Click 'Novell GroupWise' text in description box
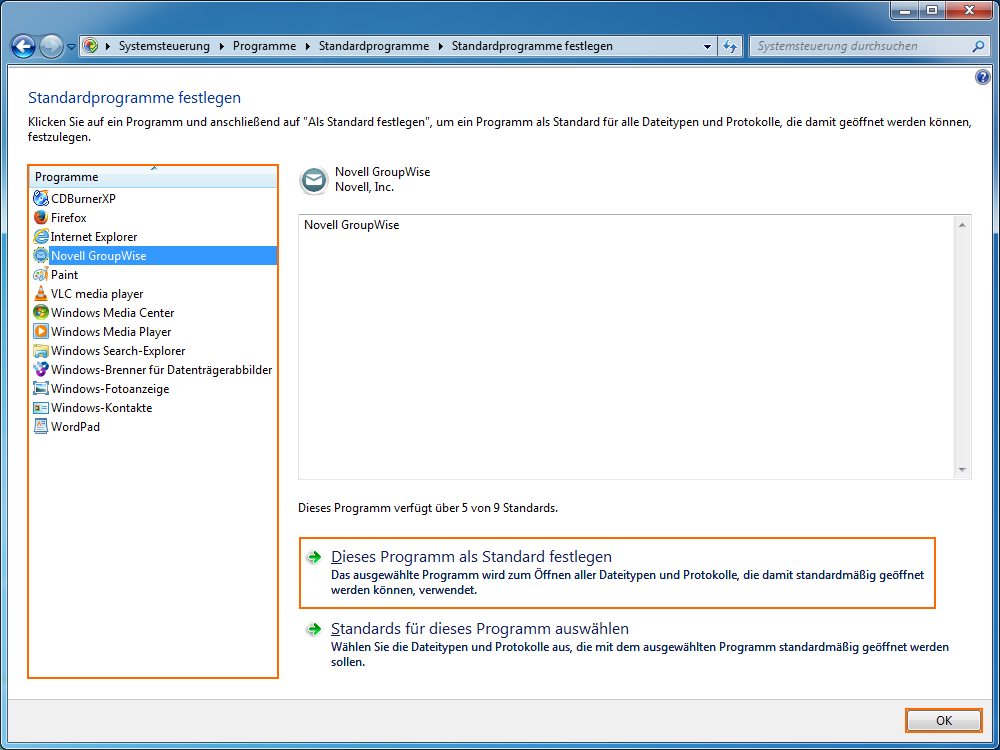The width and height of the screenshot is (1000, 750). point(351,225)
